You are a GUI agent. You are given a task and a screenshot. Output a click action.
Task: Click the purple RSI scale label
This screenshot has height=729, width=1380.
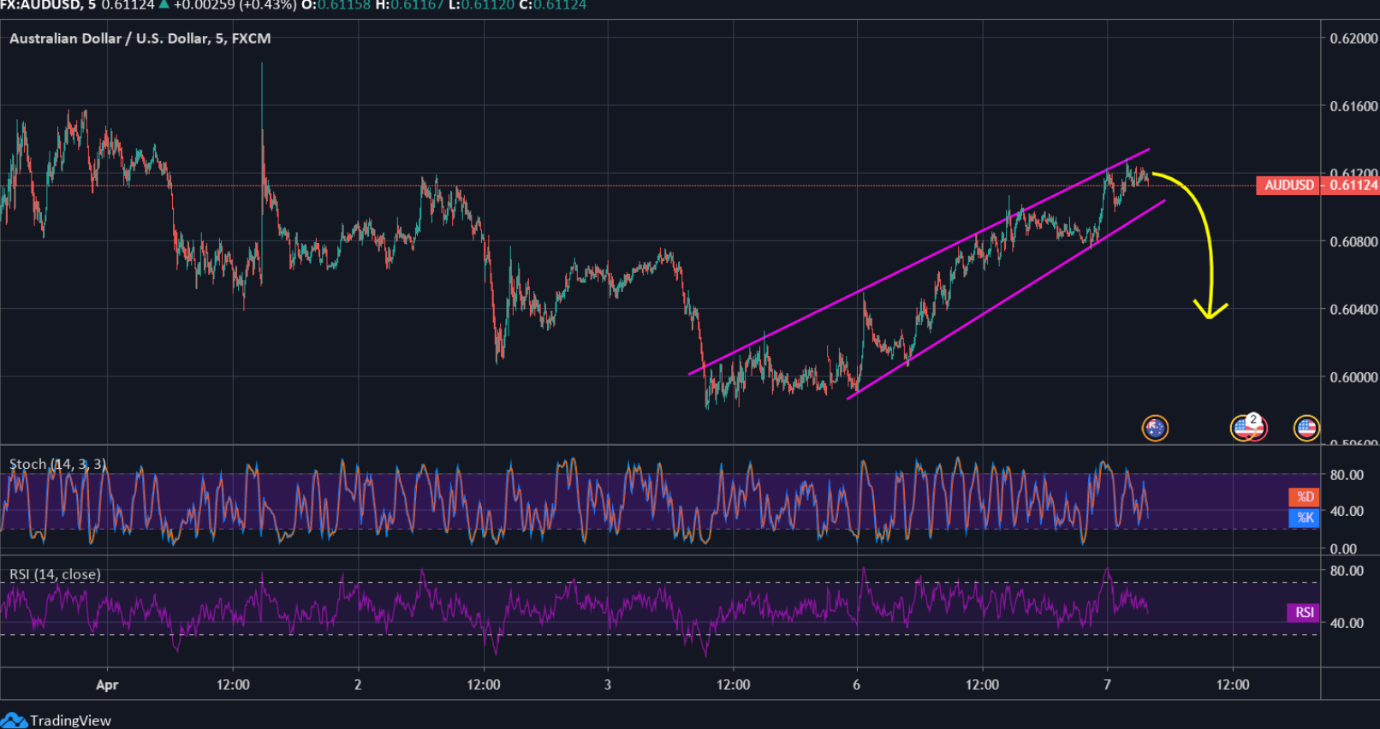pyautogui.click(x=1304, y=613)
